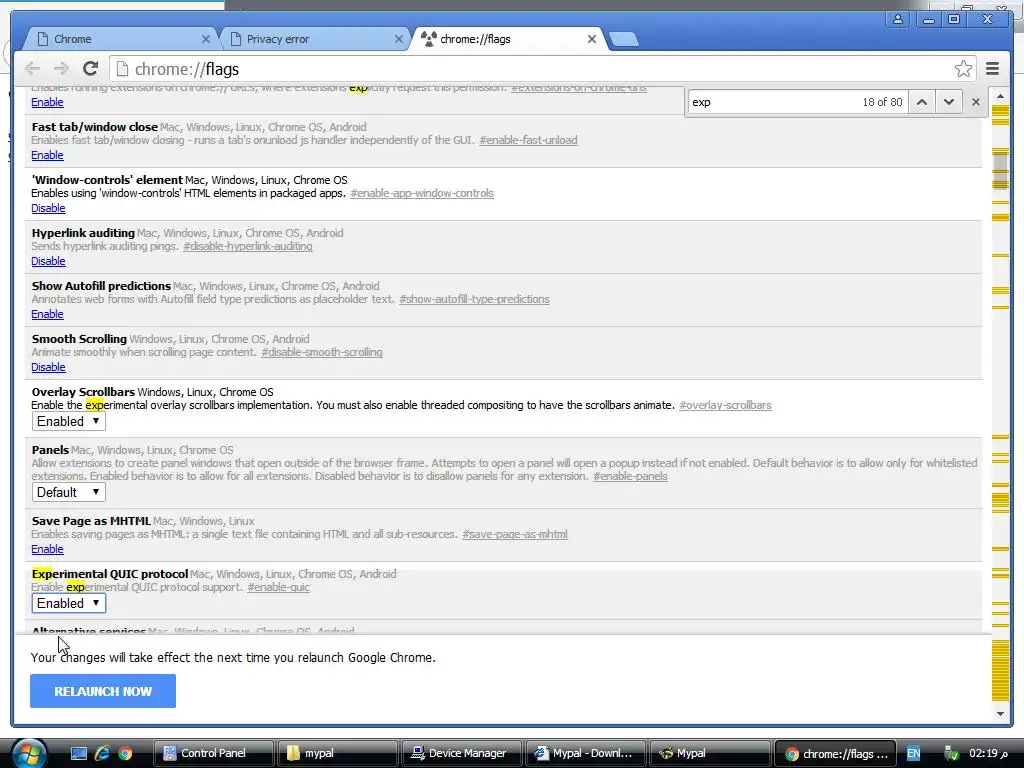Close the chrome://flags tab
This screenshot has width=1024, height=768.
point(592,39)
